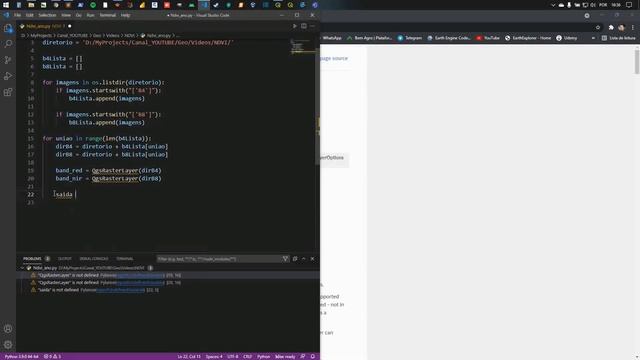The image size is (640, 360).
Task: Open the File menu
Action: pyautogui.click(x=17, y=15)
